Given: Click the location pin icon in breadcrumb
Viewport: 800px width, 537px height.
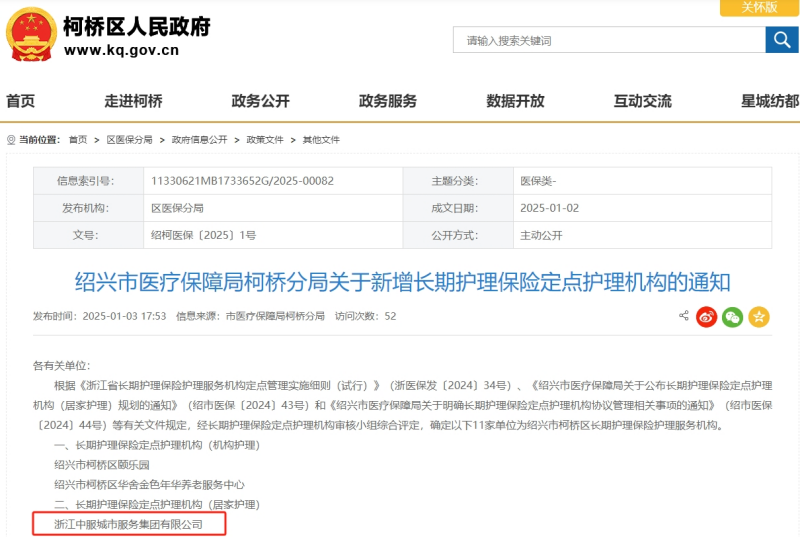Looking at the screenshot, I should click(x=10, y=140).
